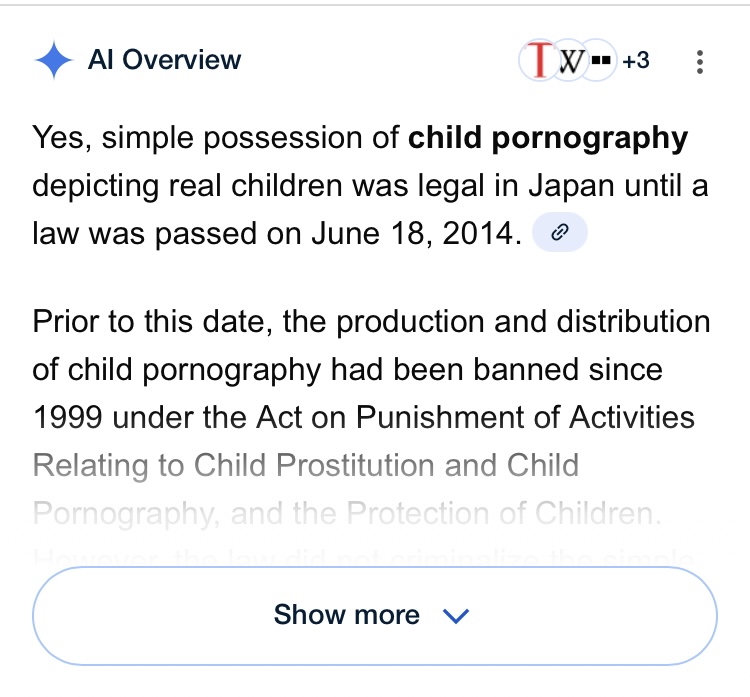The height and width of the screenshot is (697, 750).
Task: Click the date "June 18, 2014"
Action: click(417, 234)
